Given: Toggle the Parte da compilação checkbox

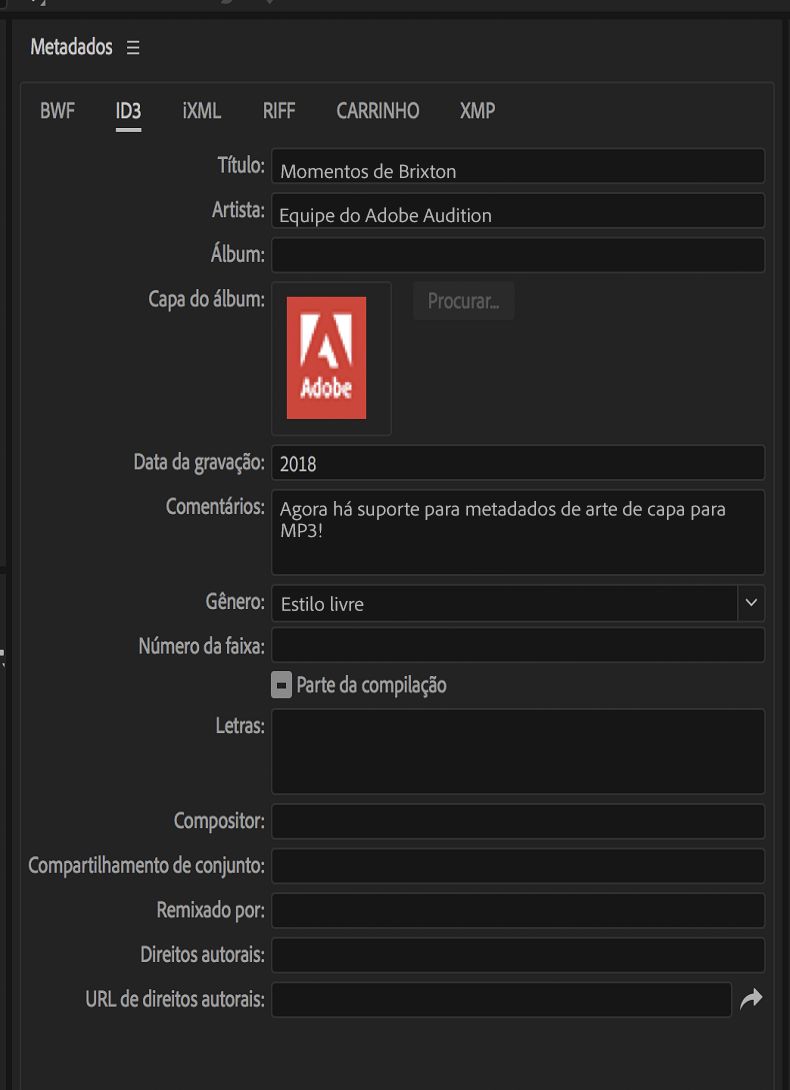Looking at the screenshot, I should coord(281,685).
